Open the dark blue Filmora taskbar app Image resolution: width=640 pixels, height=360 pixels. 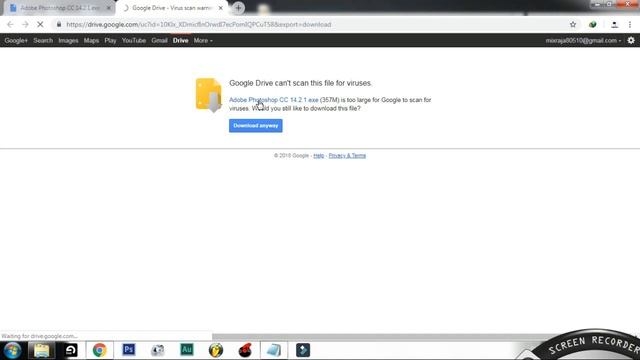coord(303,350)
